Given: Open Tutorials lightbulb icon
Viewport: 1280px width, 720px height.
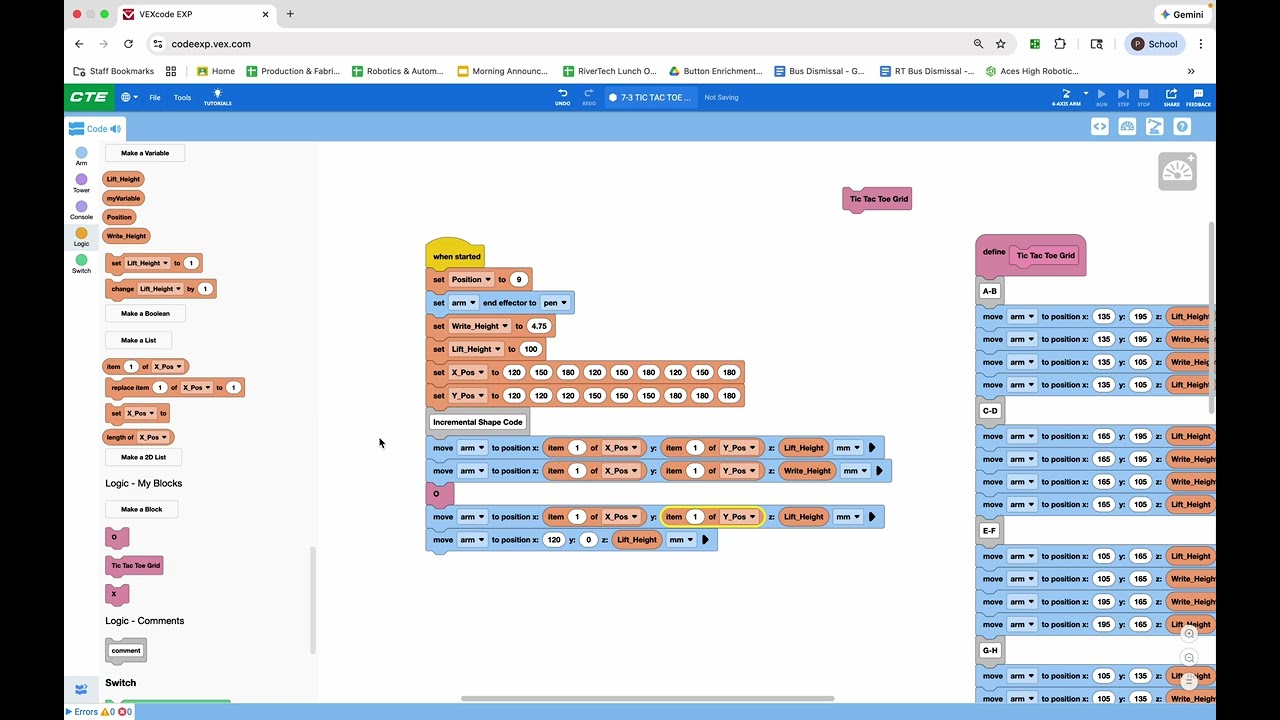Looking at the screenshot, I should tap(218, 97).
